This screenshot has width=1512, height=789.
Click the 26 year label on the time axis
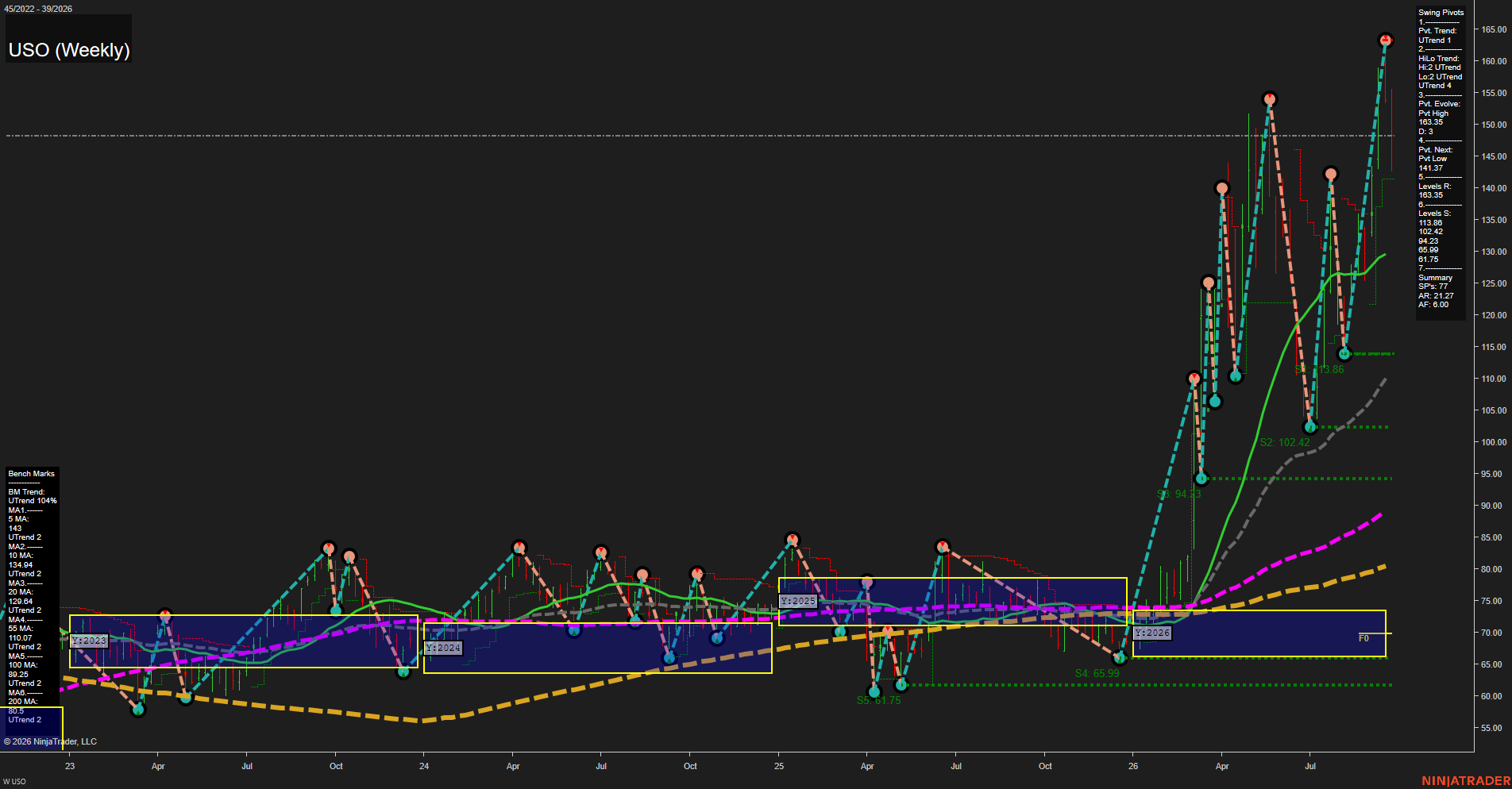pyautogui.click(x=1133, y=766)
